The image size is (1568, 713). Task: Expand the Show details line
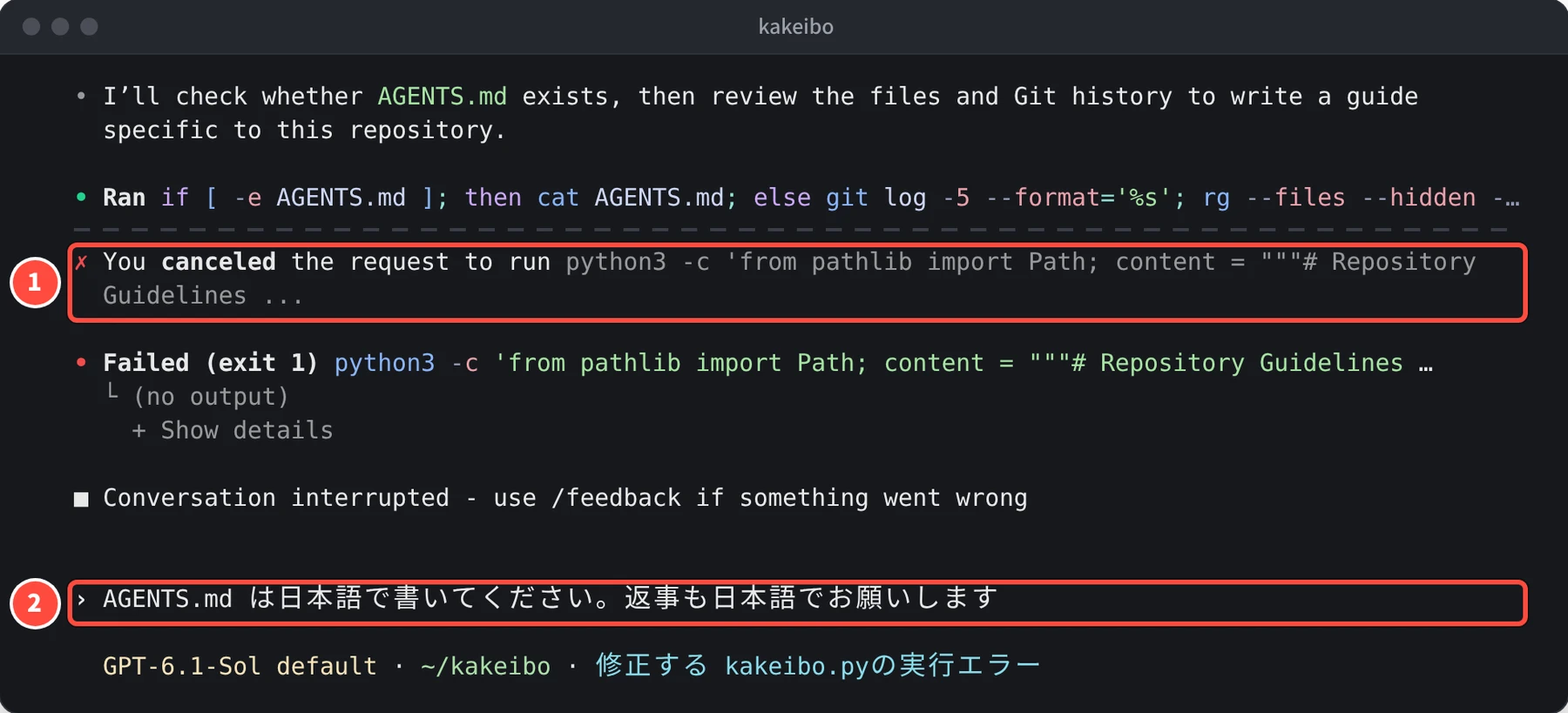233,431
